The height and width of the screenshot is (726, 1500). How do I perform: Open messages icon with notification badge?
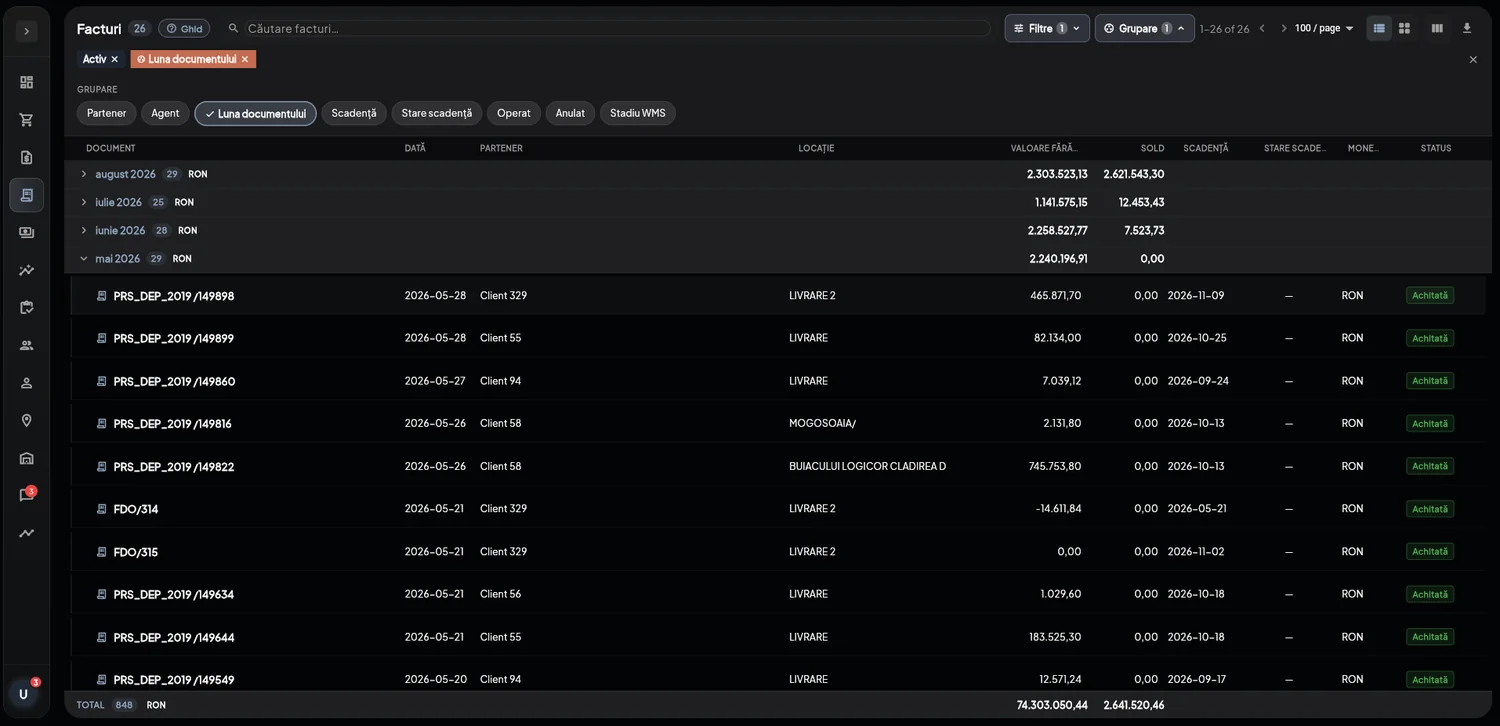(x=27, y=495)
